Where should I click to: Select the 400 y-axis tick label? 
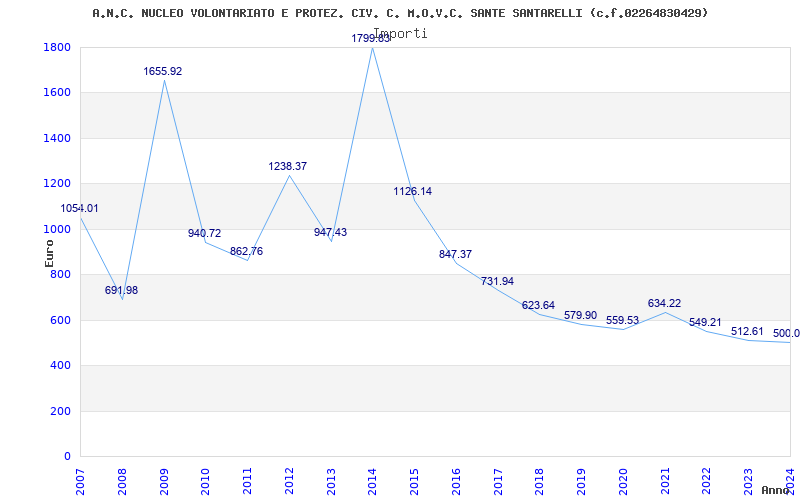[61, 366]
